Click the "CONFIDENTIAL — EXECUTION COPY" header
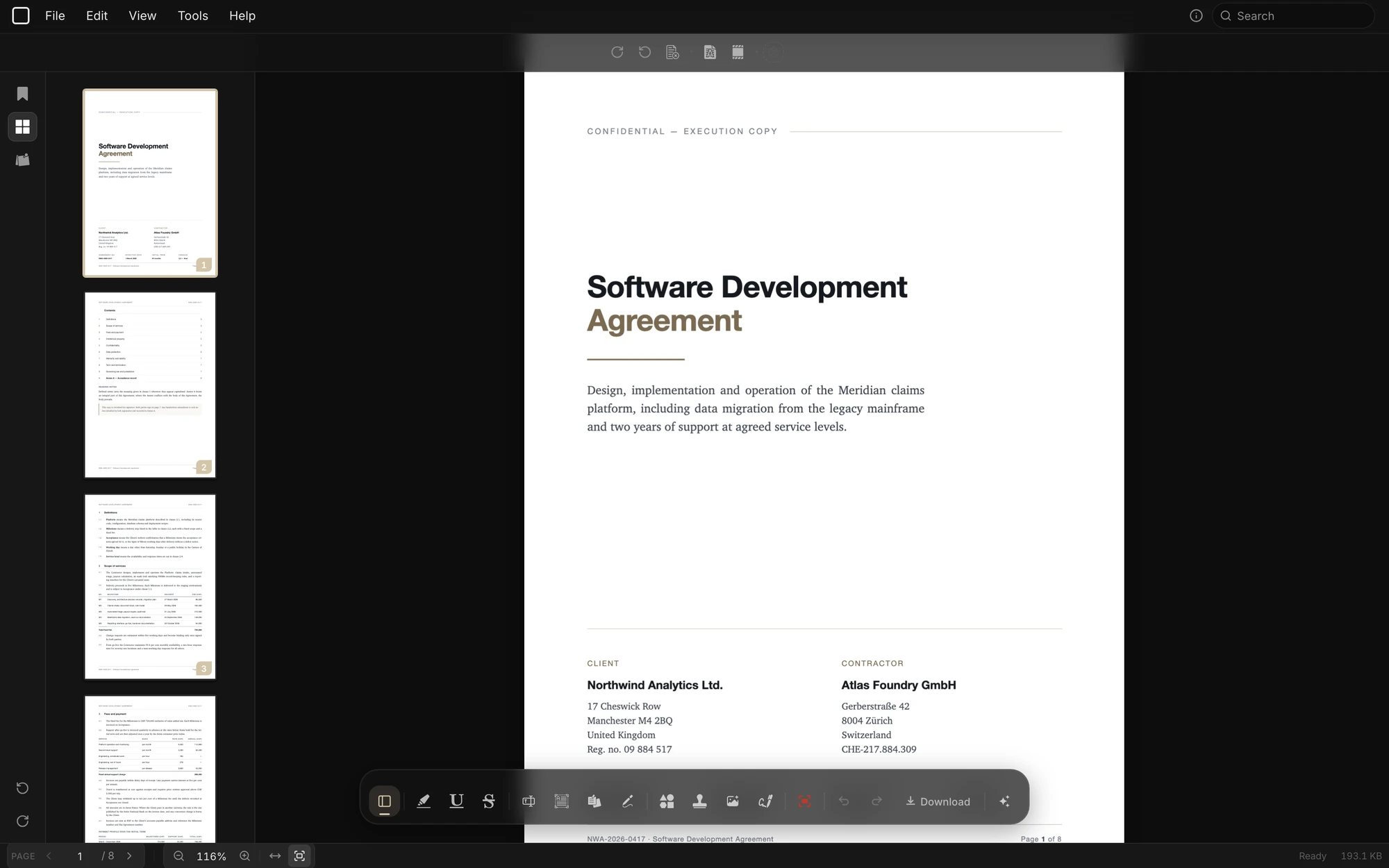1389x868 pixels. 682,131
